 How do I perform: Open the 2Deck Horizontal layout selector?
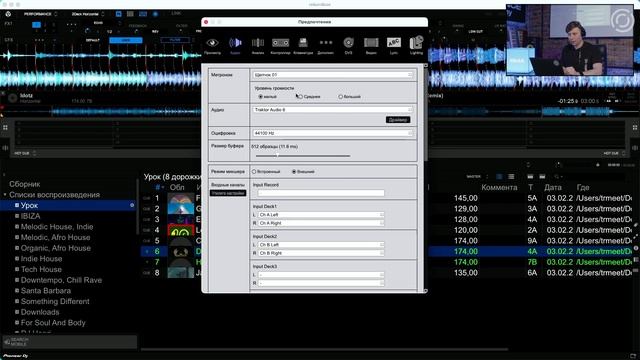pyautogui.click(x=88, y=14)
